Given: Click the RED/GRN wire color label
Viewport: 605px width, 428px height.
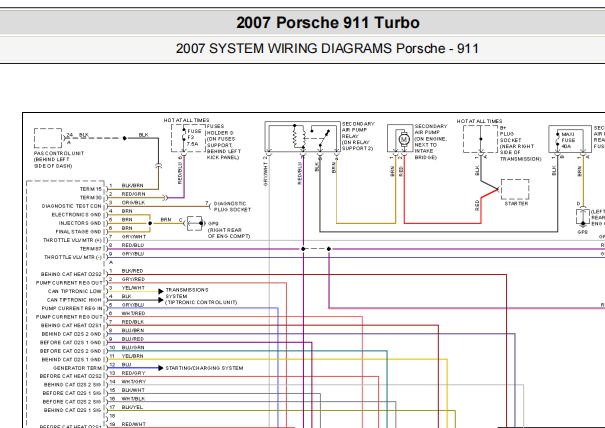Looking at the screenshot, I should [x=133, y=194].
